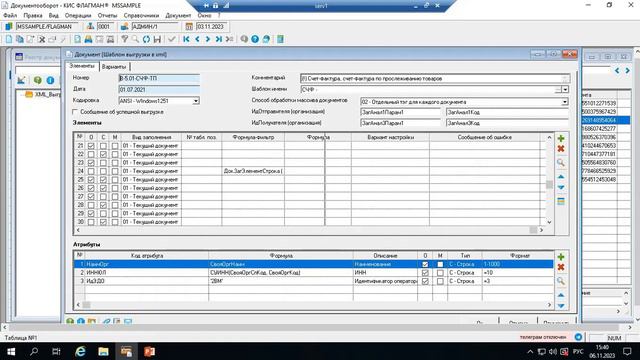This screenshot has width=640, height=360.
Task: Select the XML_Выгр folder in tree
Action: coord(43,95)
